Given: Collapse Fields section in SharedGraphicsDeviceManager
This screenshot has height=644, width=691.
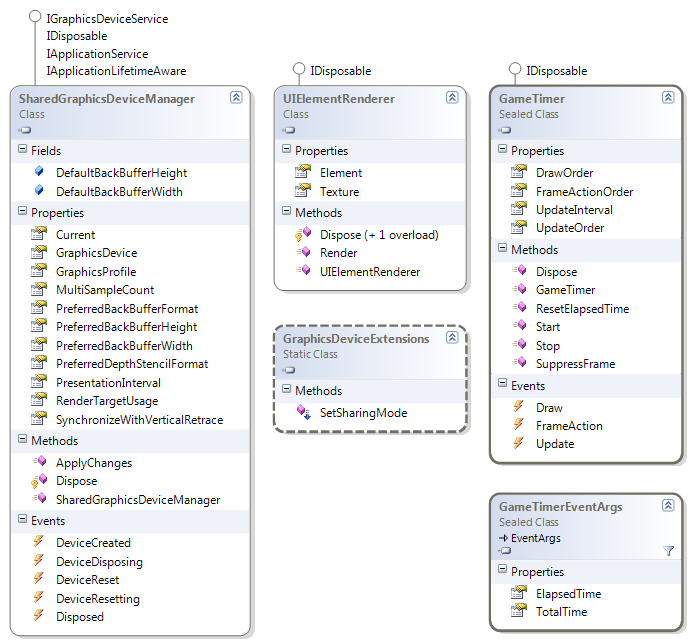Looking at the screenshot, I should tap(22, 149).
